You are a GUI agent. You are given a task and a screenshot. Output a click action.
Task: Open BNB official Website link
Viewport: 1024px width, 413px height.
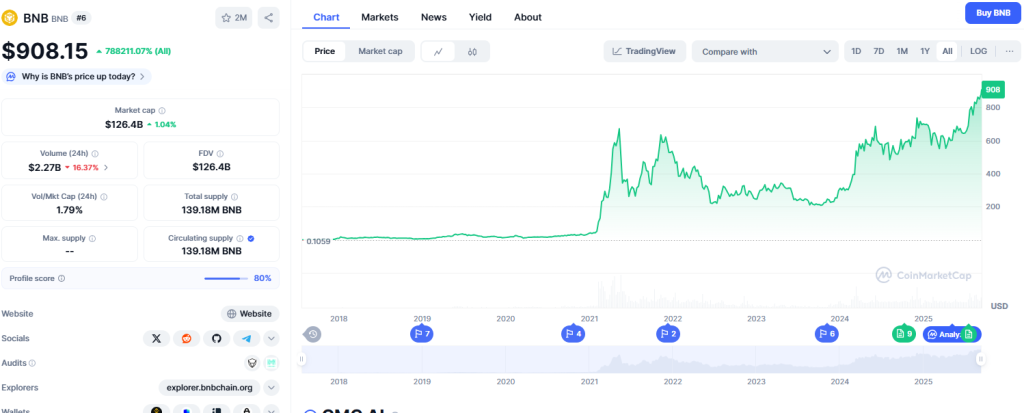250,314
